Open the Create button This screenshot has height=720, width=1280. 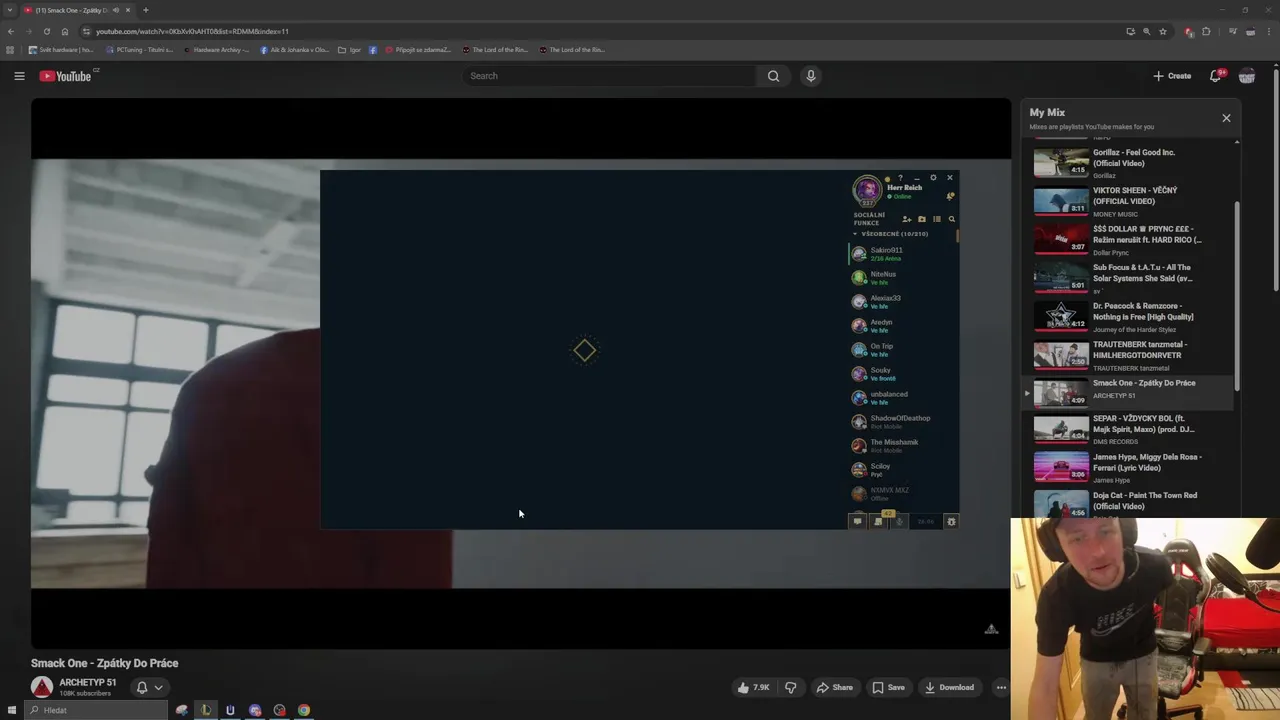click(1172, 76)
